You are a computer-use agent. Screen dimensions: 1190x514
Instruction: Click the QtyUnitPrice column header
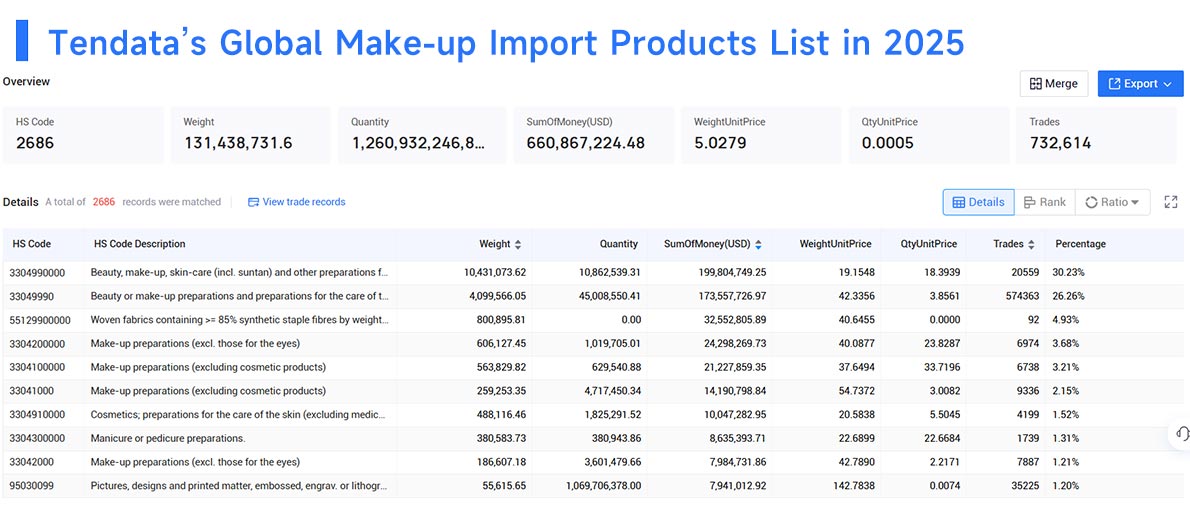click(x=928, y=244)
